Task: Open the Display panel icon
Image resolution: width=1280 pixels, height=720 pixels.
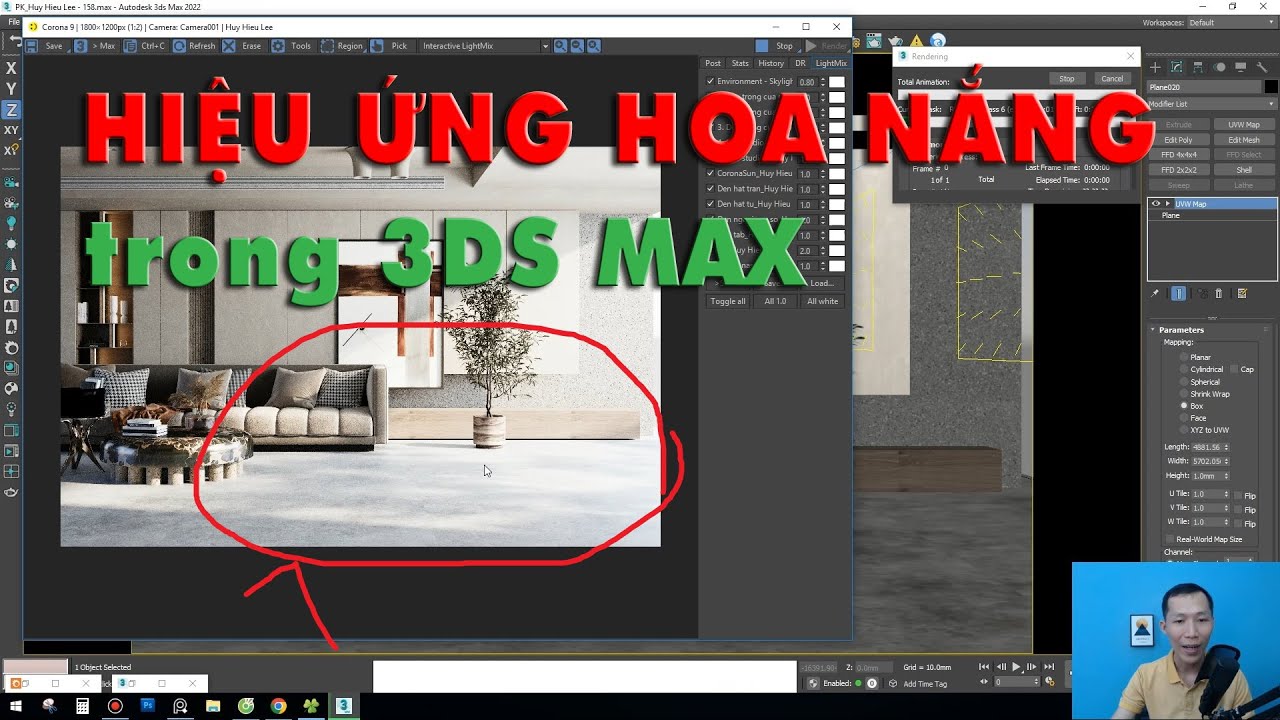Action: [1241, 67]
